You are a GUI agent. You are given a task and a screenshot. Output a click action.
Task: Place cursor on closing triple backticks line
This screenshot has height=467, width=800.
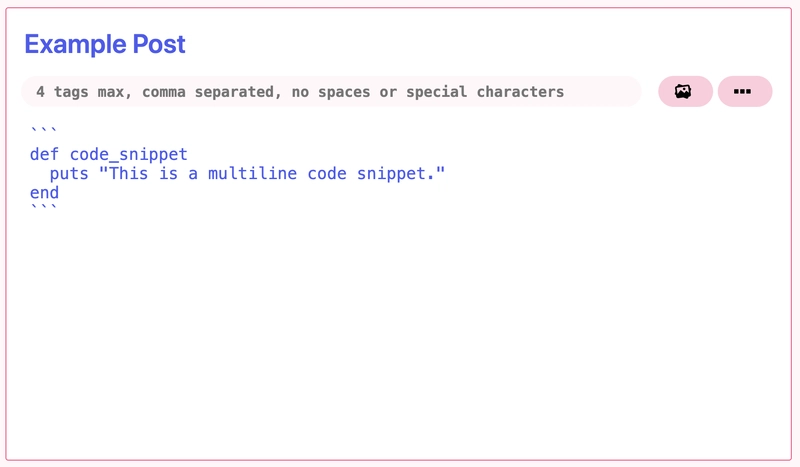point(44,208)
